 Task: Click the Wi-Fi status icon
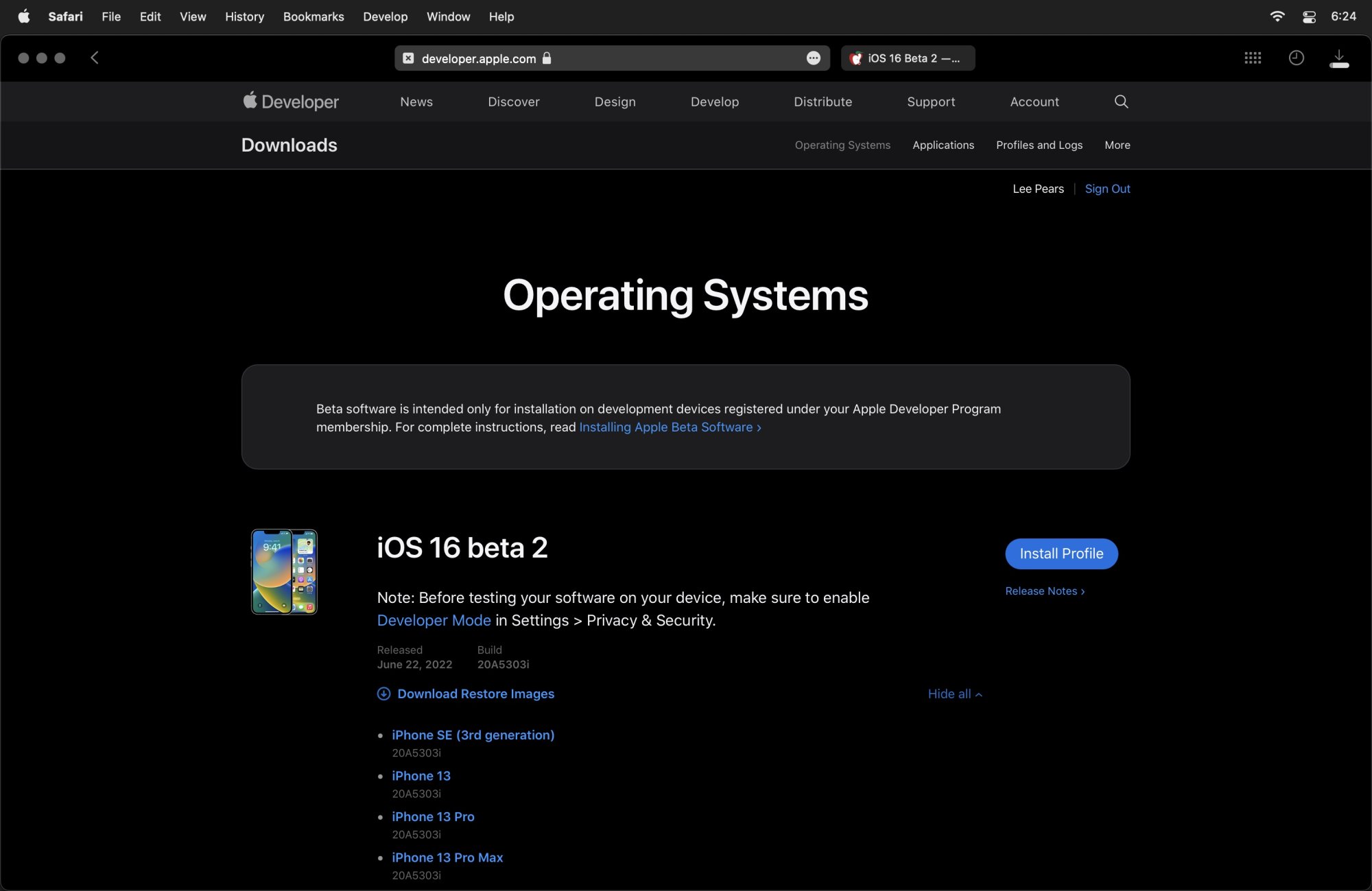pyautogui.click(x=1277, y=16)
